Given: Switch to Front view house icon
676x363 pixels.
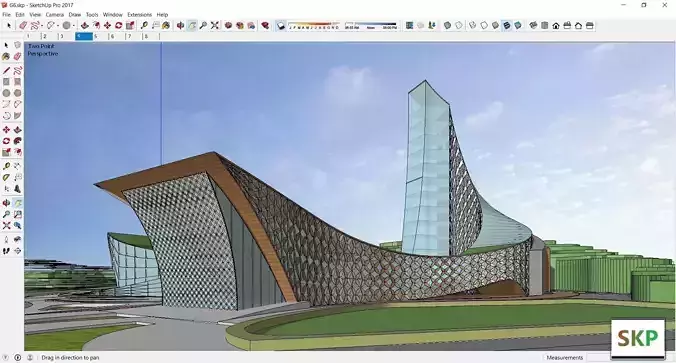Looking at the screenshot, I should [x=556, y=25].
